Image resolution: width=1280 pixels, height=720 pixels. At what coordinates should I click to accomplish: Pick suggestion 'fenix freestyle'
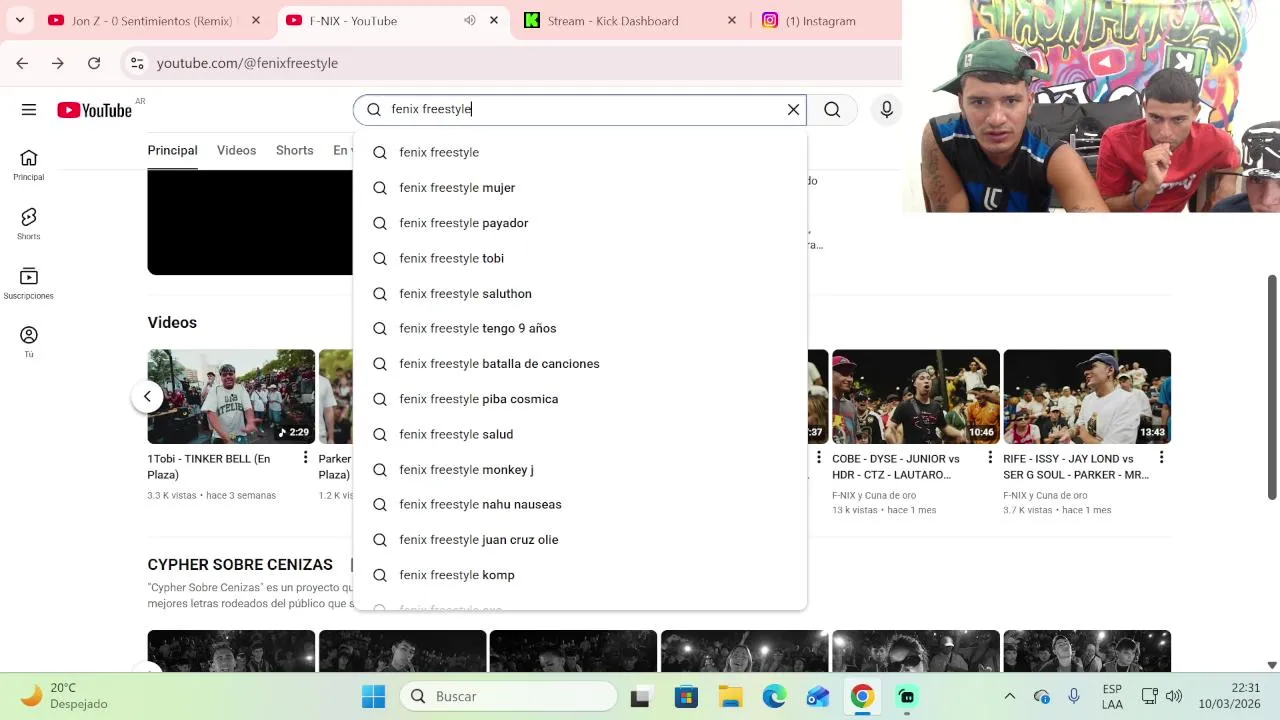pos(579,152)
